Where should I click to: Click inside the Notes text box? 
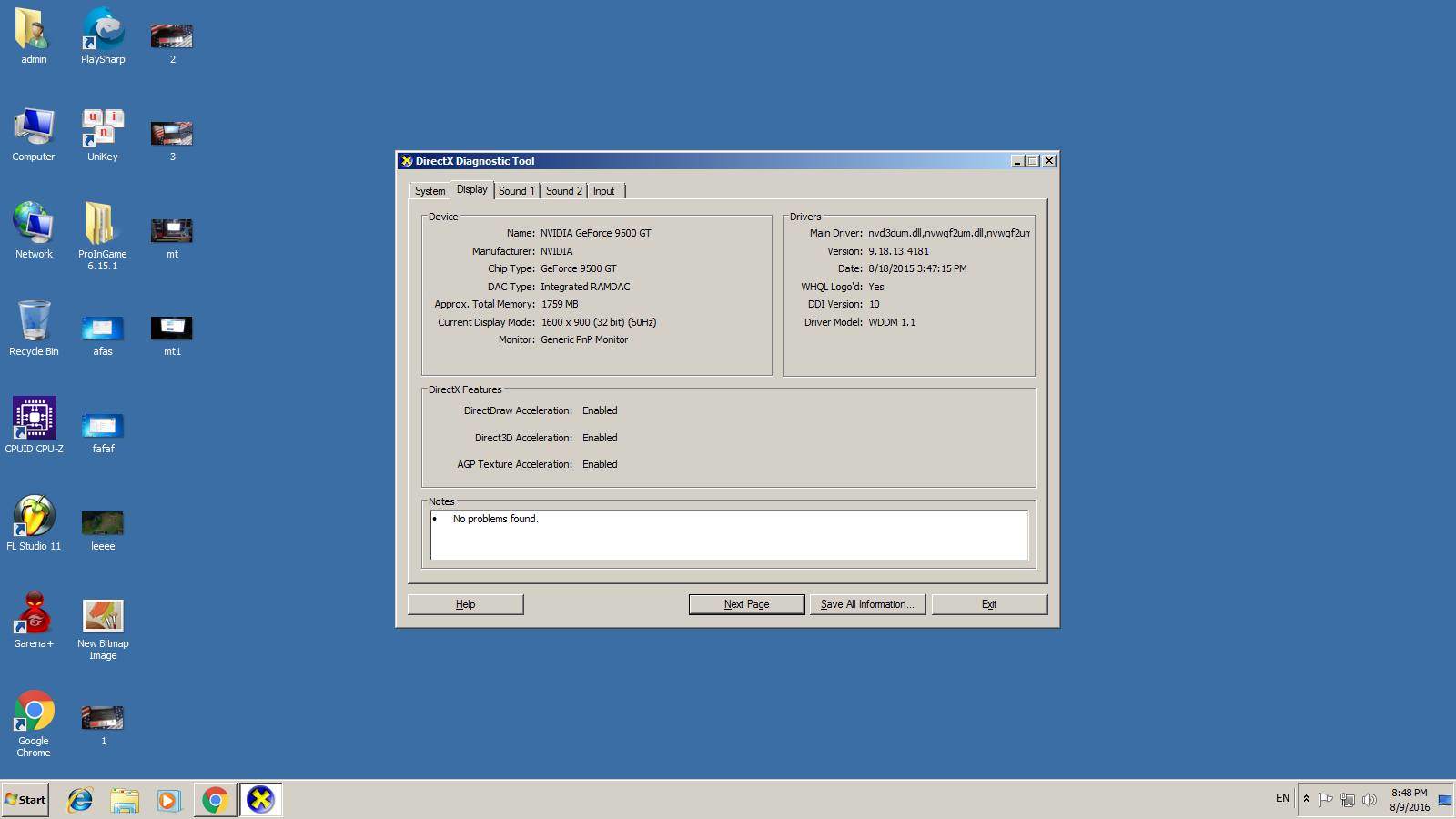[x=728, y=536]
